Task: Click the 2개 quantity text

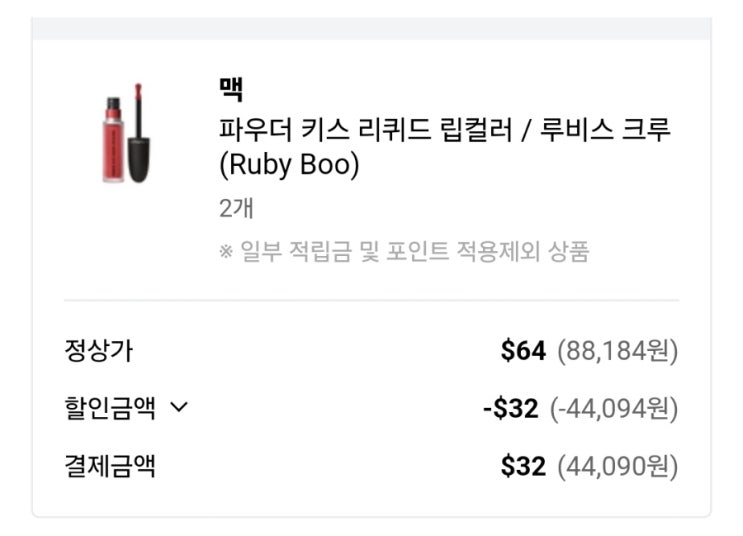Action: tap(235, 209)
